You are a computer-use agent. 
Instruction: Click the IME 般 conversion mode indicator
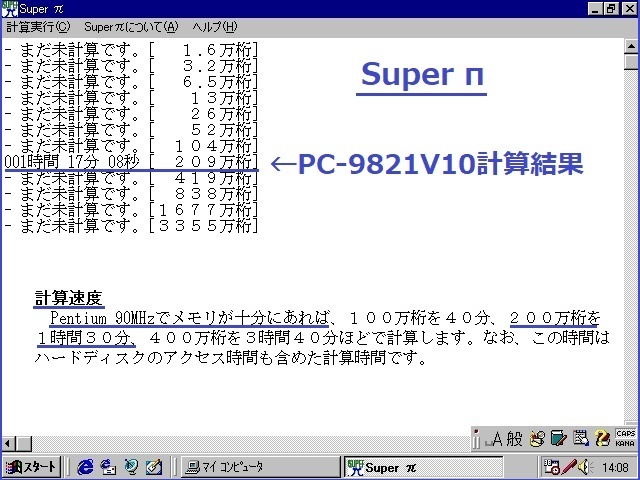(514, 440)
